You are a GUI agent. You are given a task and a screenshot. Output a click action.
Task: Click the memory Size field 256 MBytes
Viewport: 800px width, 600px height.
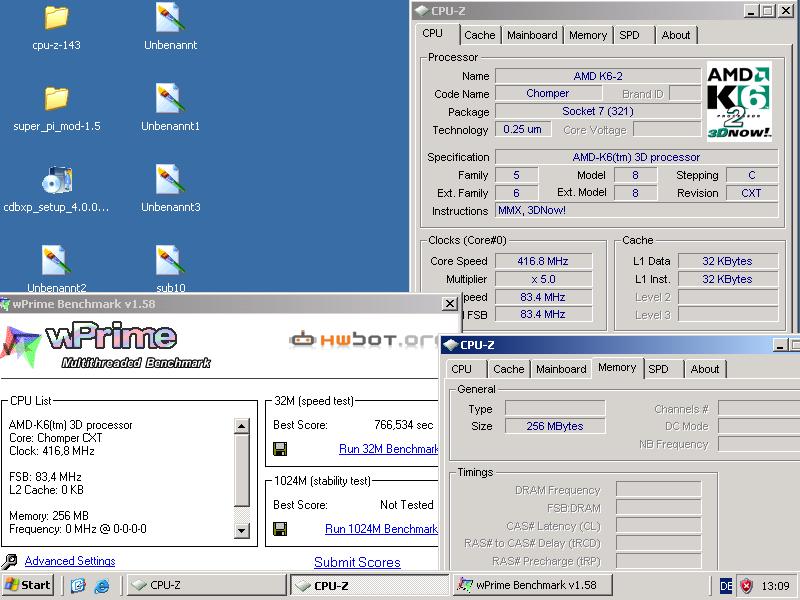tap(555, 426)
